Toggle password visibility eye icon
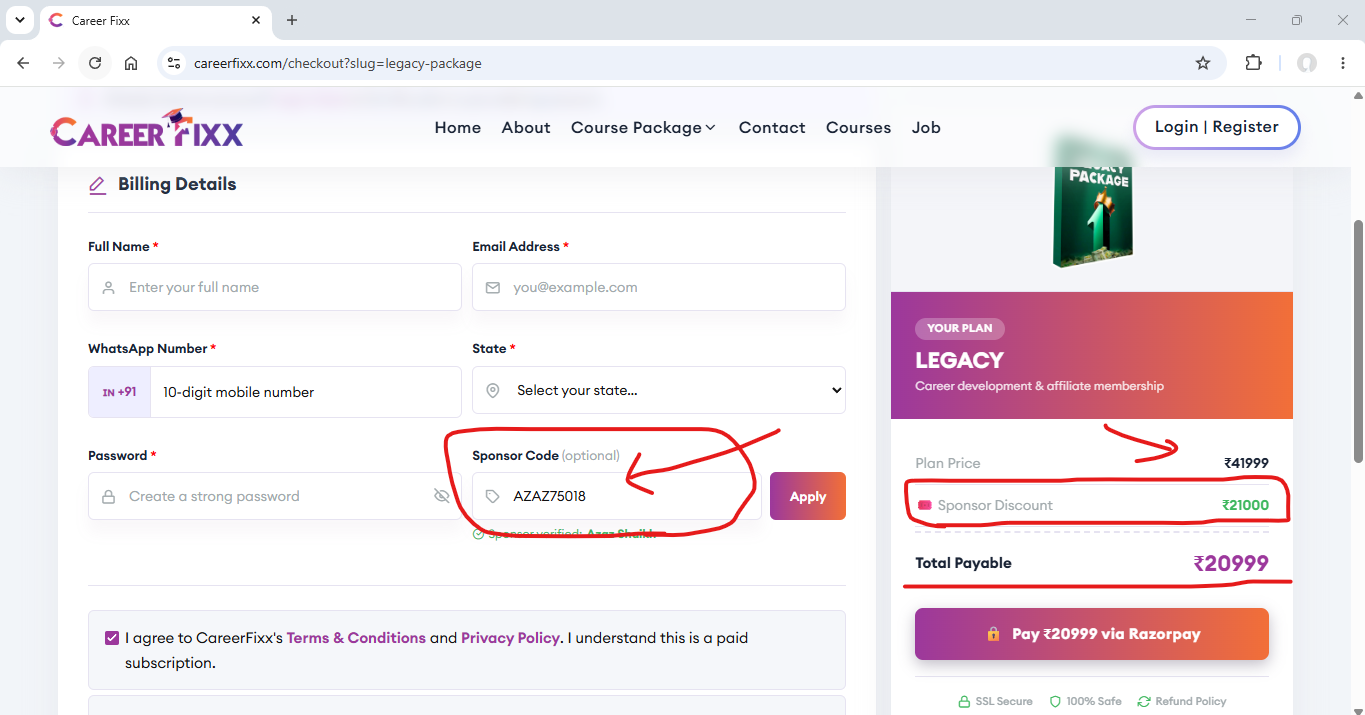The width and height of the screenshot is (1365, 715). coord(442,496)
